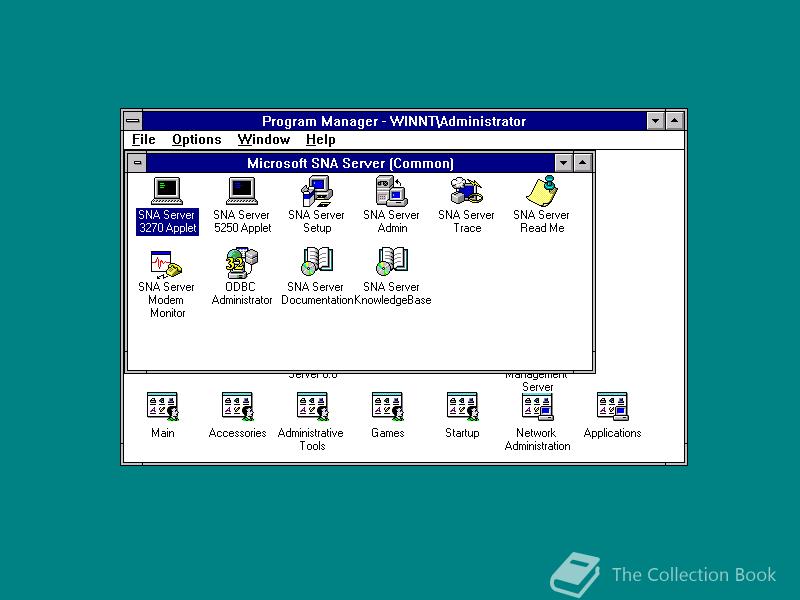Open the Options menu
The height and width of the screenshot is (600, 800).
[196, 140]
